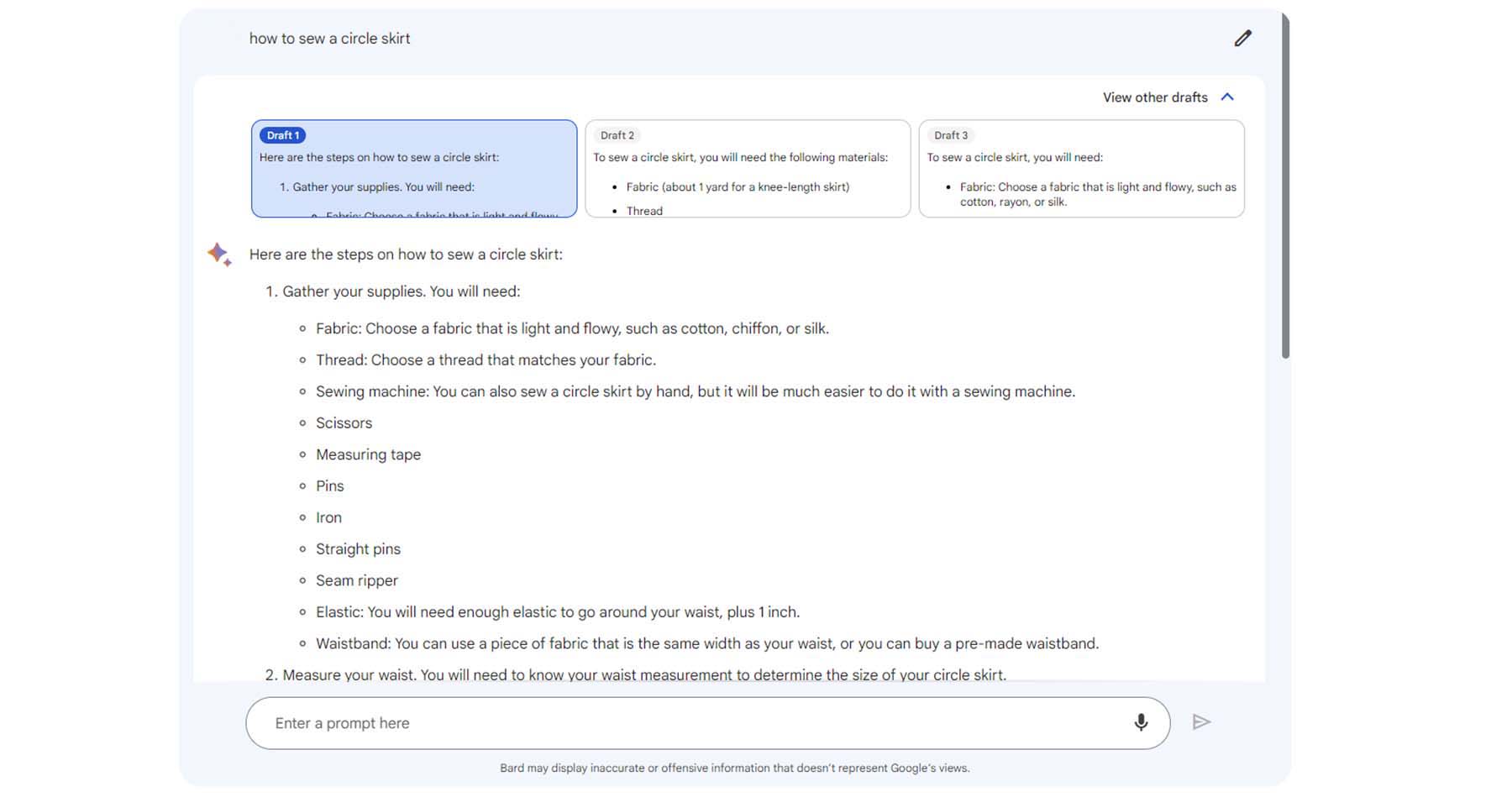Viewport: 1512px width, 808px height.
Task: Focus the "Enter a prompt here" field
Action: point(689,723)
